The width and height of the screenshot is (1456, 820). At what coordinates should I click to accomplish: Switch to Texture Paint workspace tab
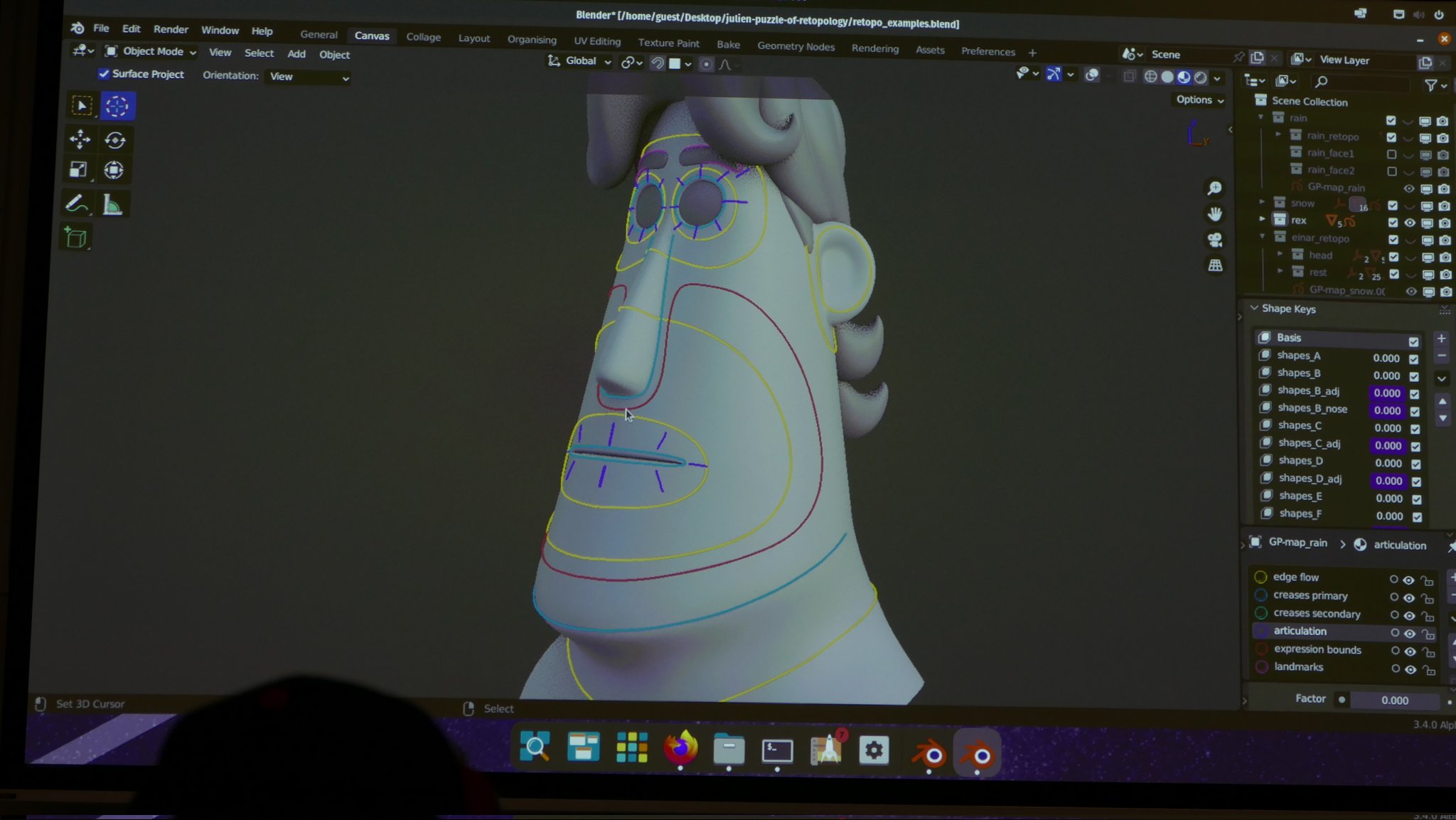tap(668, 43)
